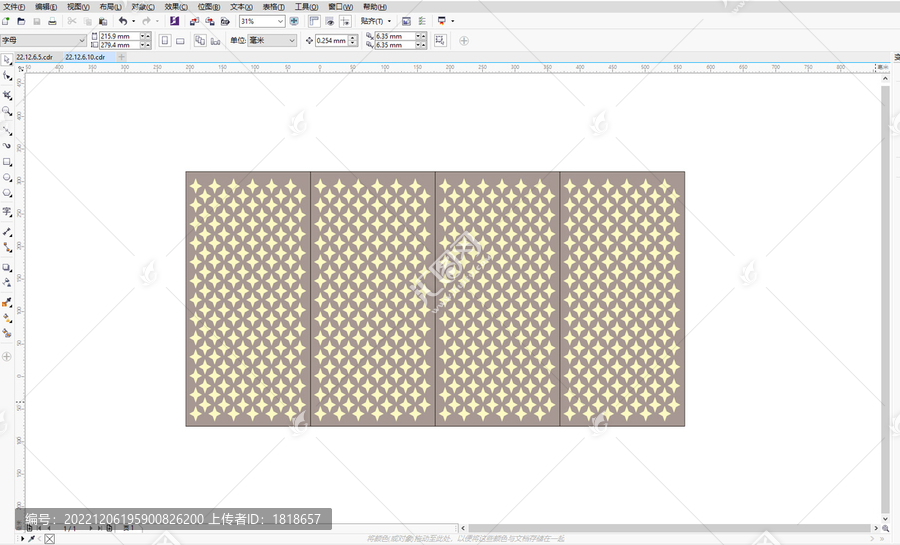The width and height of the screenshot is (900, 545).
Task: Click the new document tab plus
Action: [x=121, y=57]
